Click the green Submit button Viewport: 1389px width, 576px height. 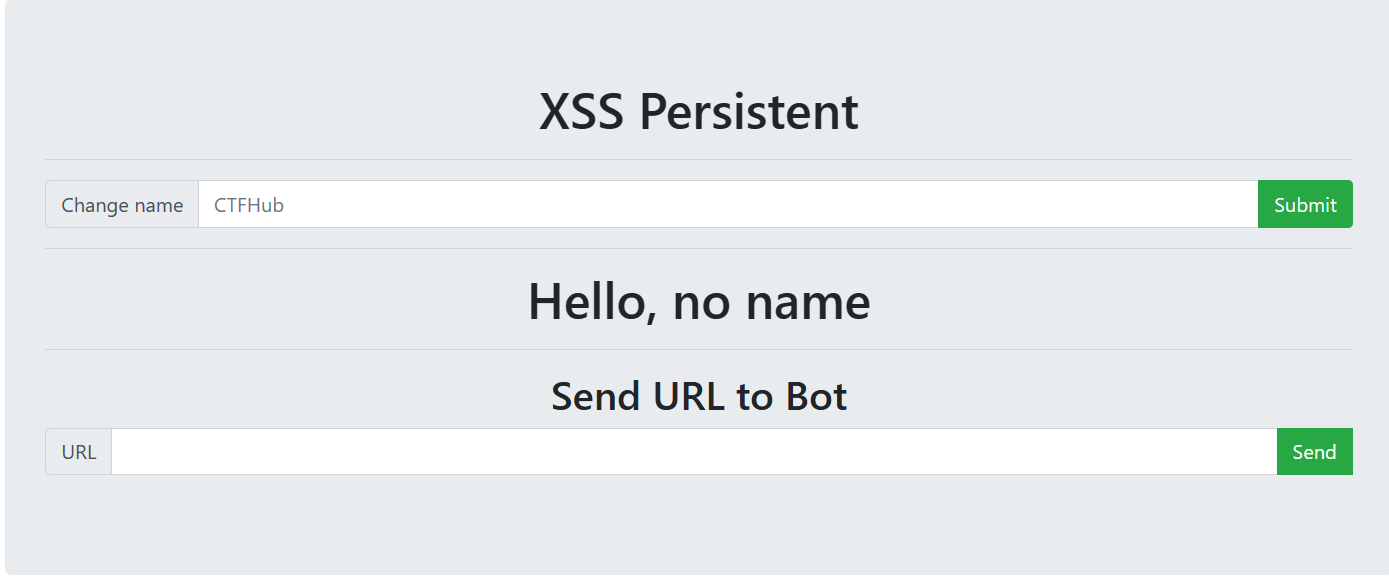pos(1305,204)
